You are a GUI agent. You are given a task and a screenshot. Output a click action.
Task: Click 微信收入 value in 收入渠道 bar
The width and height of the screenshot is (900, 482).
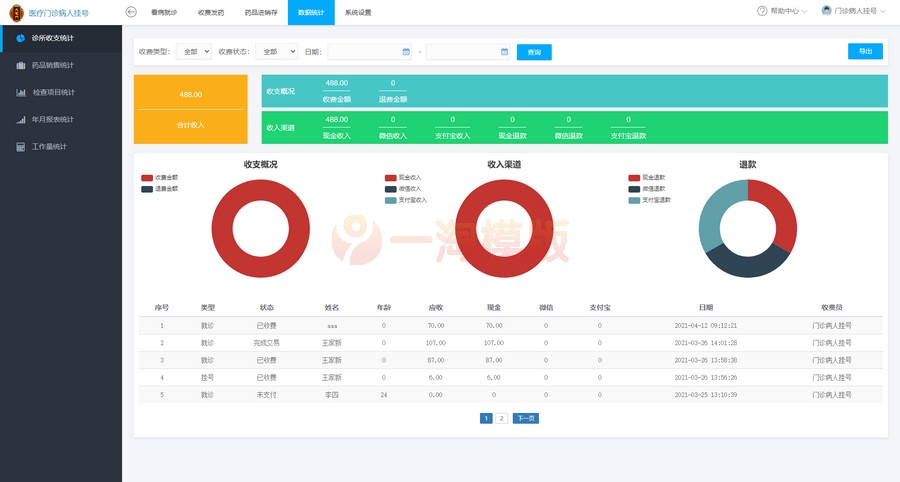pyautogui.click(x=393, y=120)
